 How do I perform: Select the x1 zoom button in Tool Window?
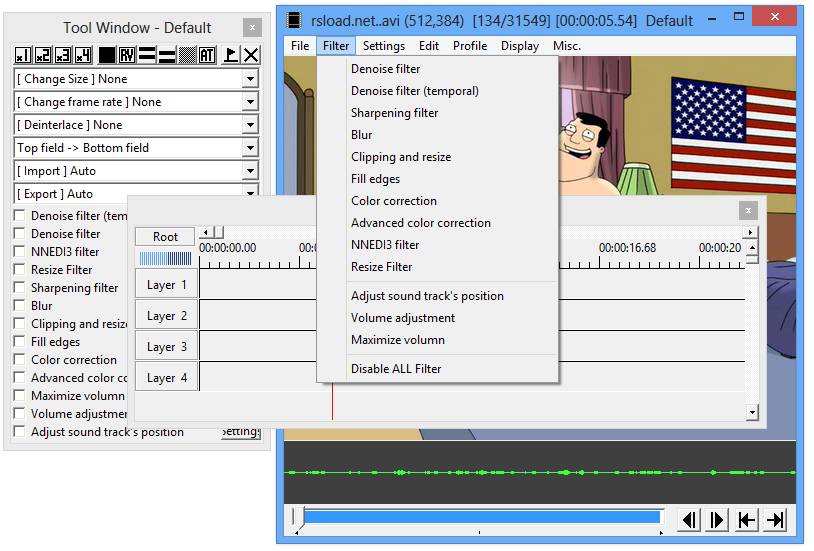23,55
